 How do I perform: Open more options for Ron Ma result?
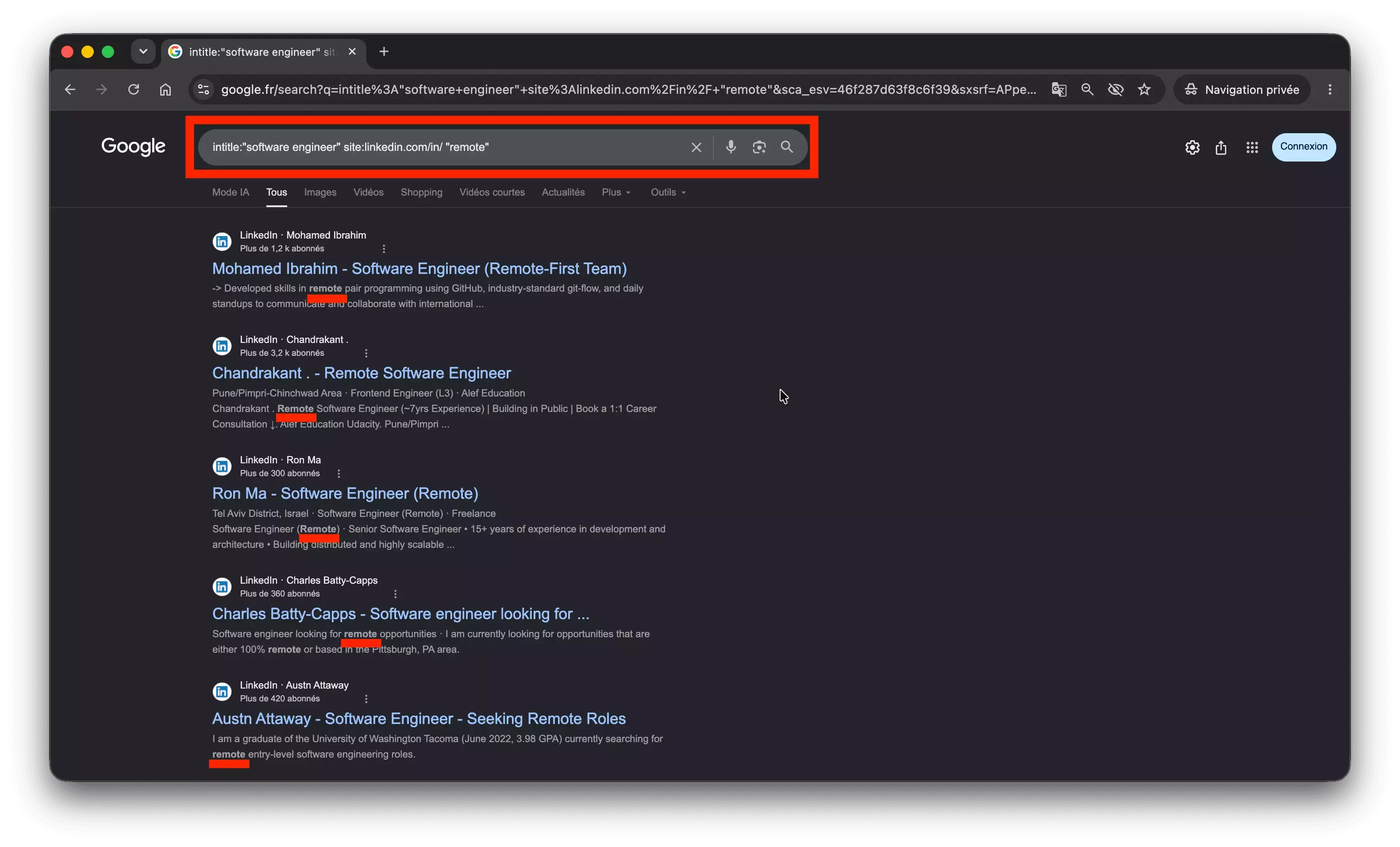pos(338,474)
